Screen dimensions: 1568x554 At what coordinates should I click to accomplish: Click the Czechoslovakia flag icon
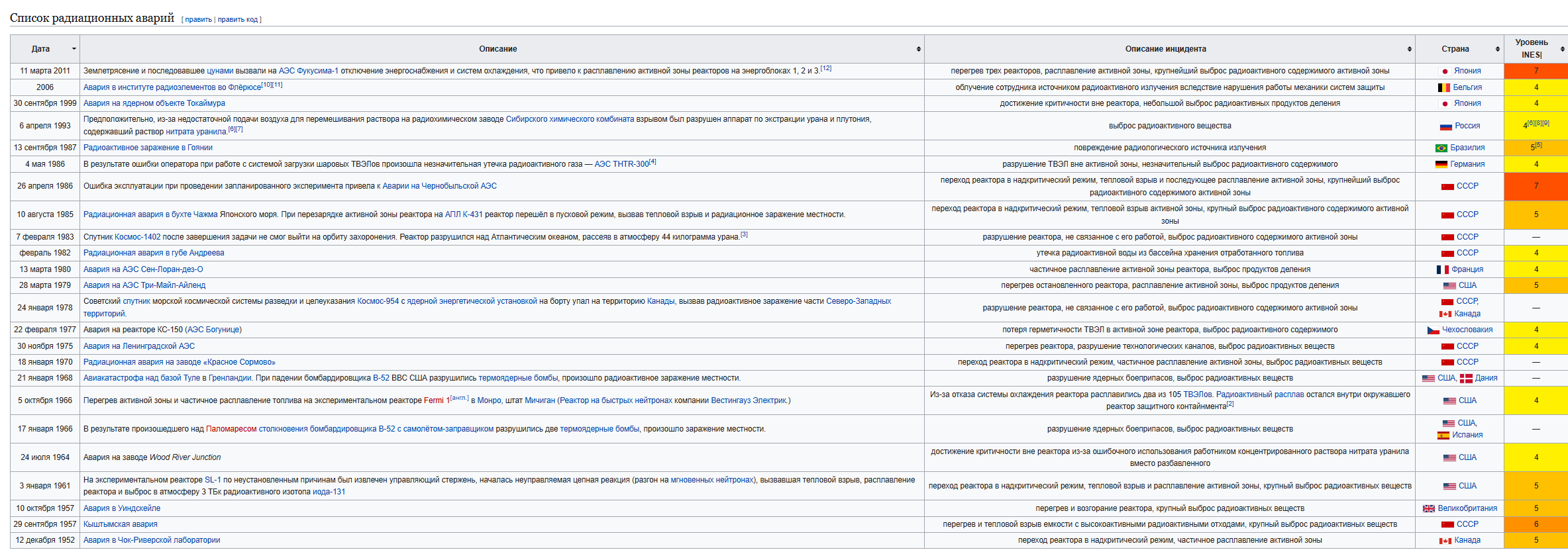[1434, 330]
